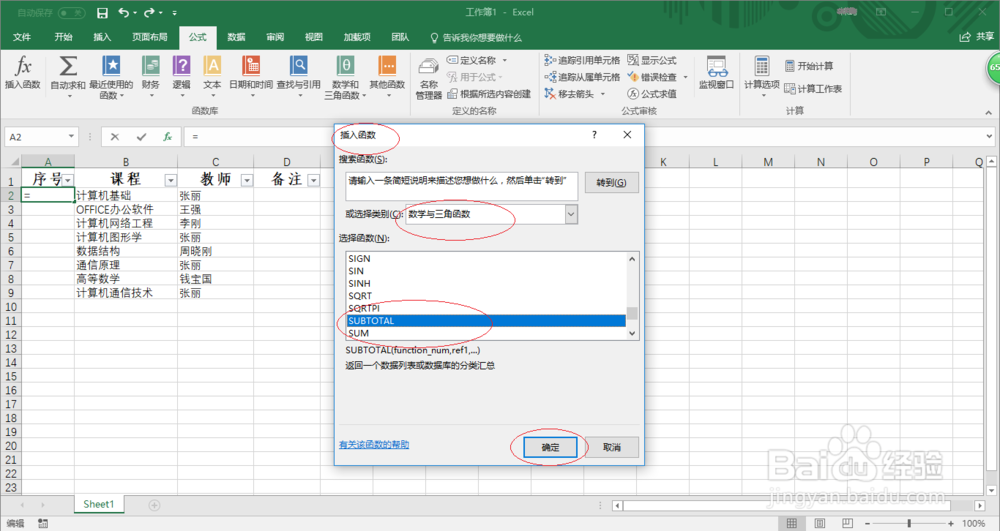Switch to the Data (数据) tab
Screen dimensions: 1000x531
coord(237,37)
